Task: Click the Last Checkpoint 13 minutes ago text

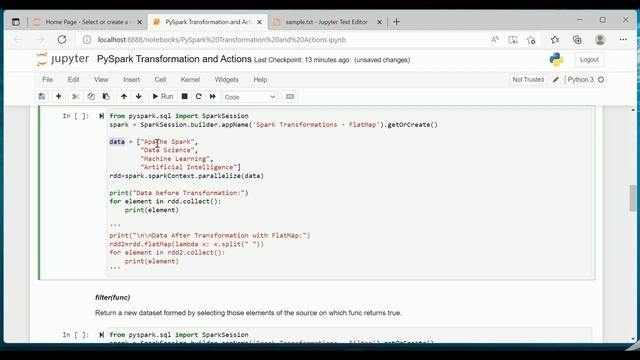Action: click(x=301, y=60)
